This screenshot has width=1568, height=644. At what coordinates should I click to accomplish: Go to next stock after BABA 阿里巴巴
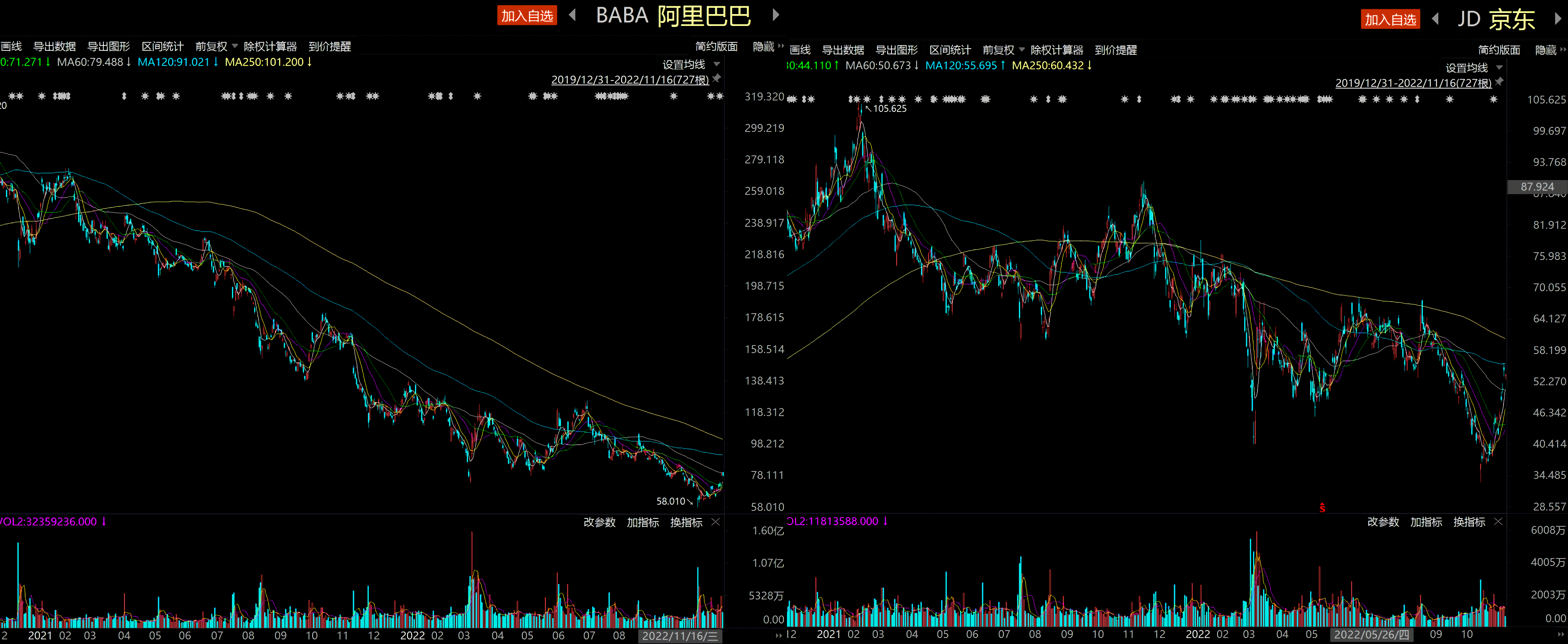point(775,14)
